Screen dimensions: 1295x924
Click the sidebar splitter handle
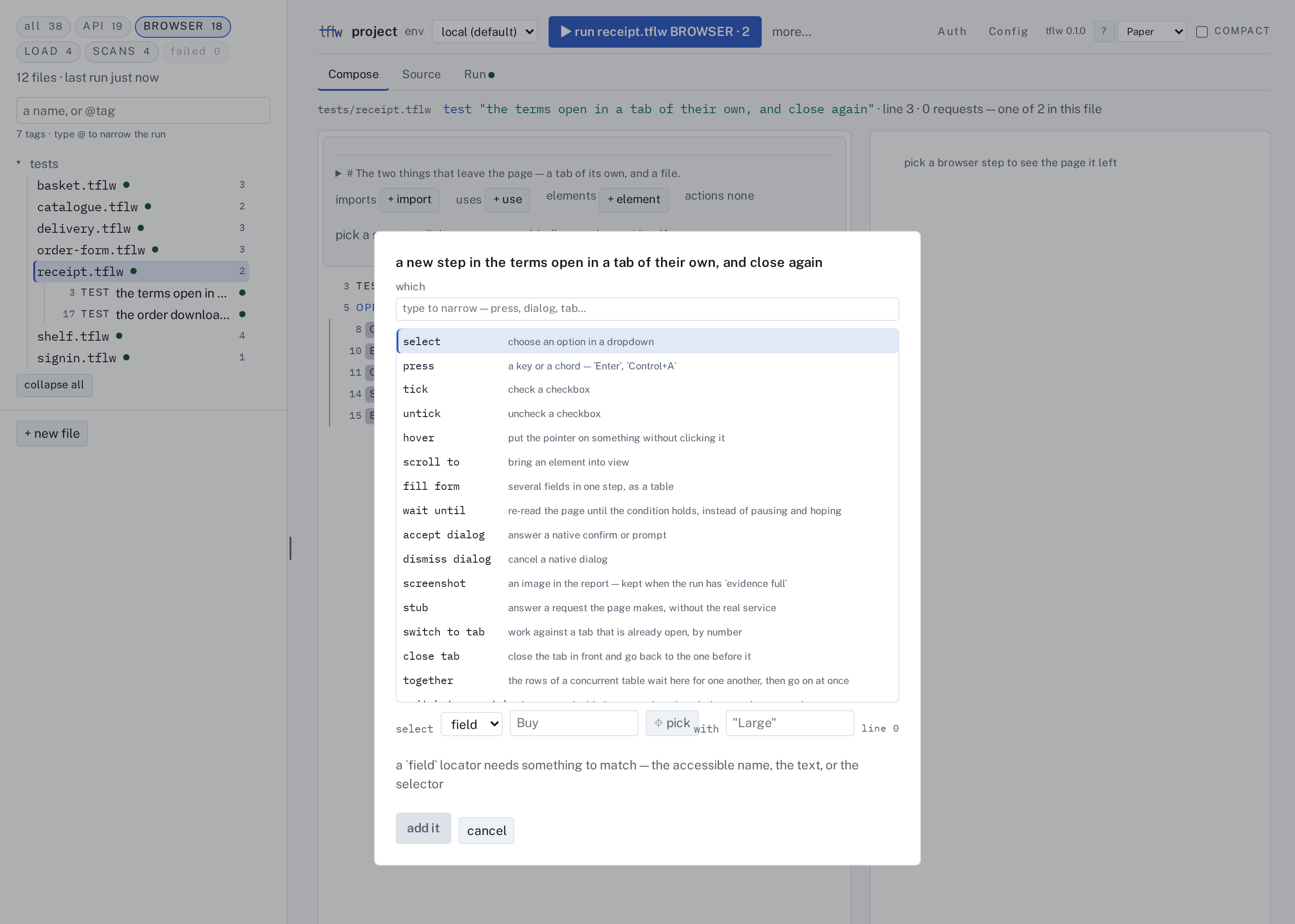coord(290,548)
